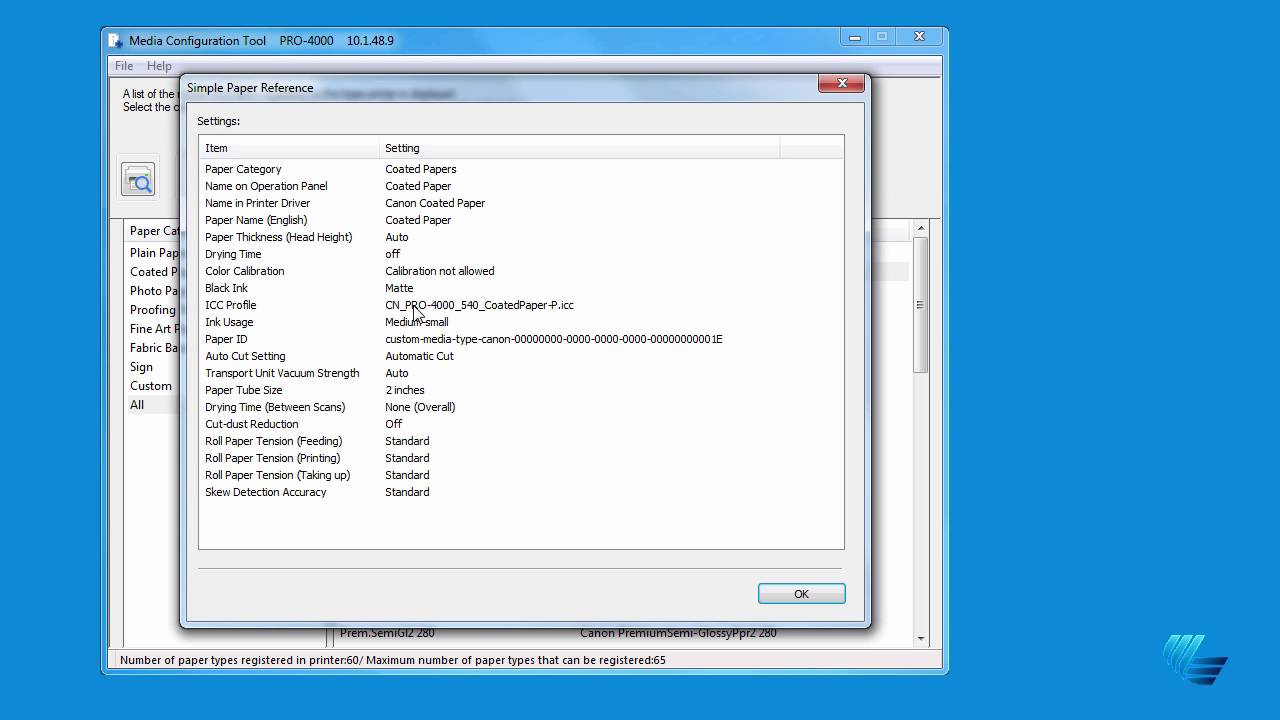Select the Auto Cut Setting row
Screen dimensions: 1280x720
pyautogui.click(x=520, y=356)
